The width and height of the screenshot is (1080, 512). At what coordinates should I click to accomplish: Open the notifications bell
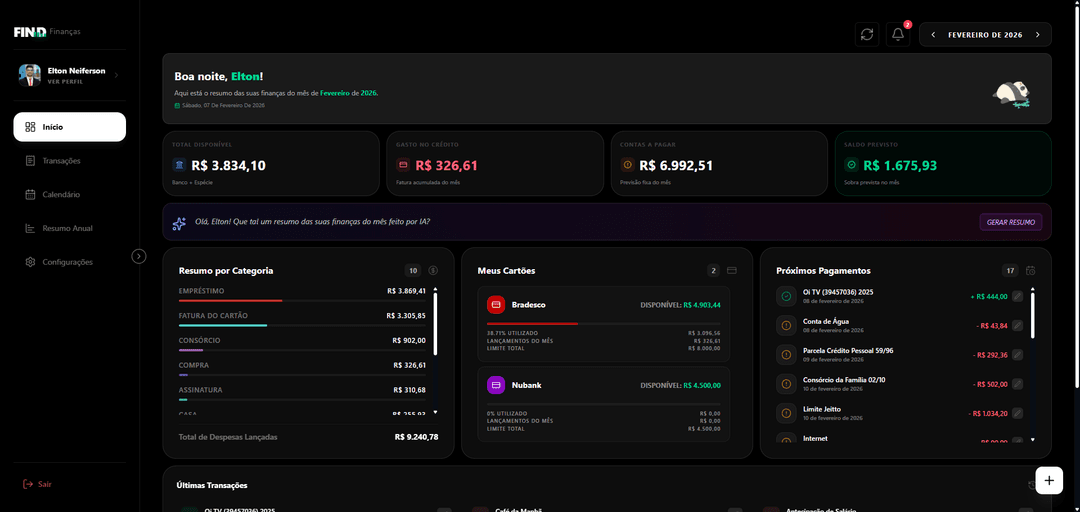(x=897, y=34)
